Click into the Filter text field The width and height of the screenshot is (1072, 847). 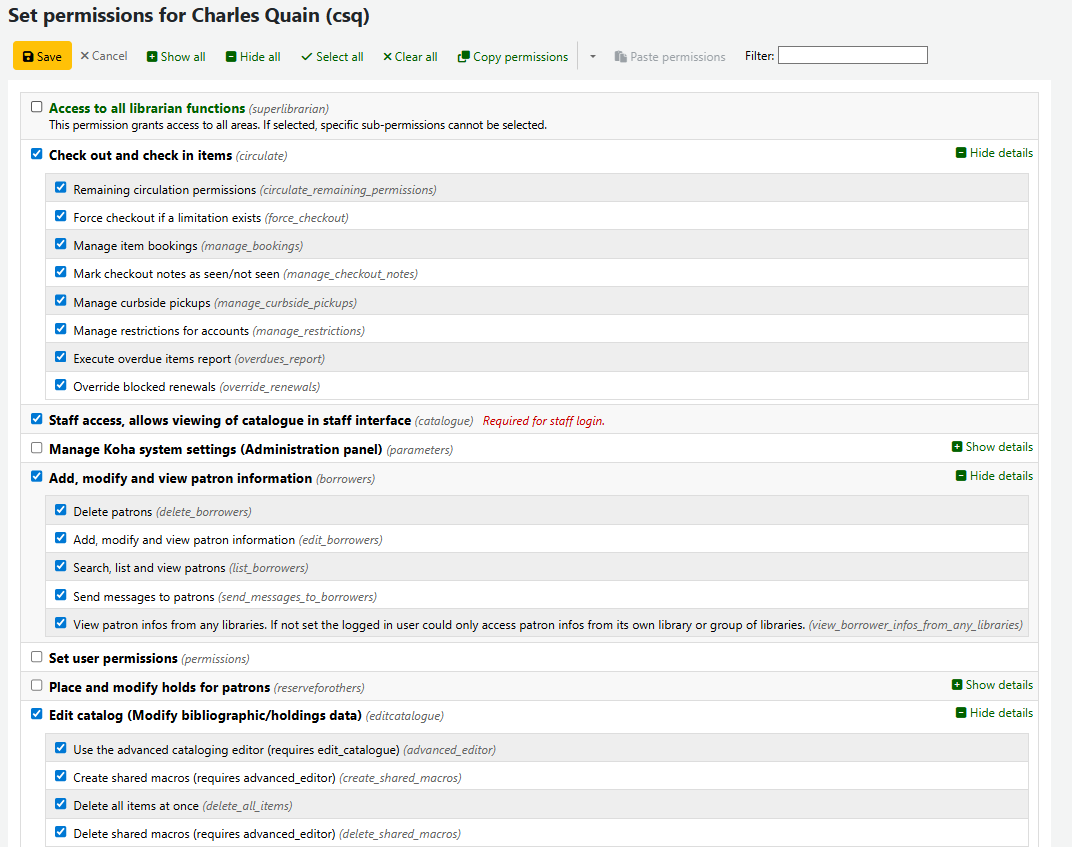pos(852,56)
